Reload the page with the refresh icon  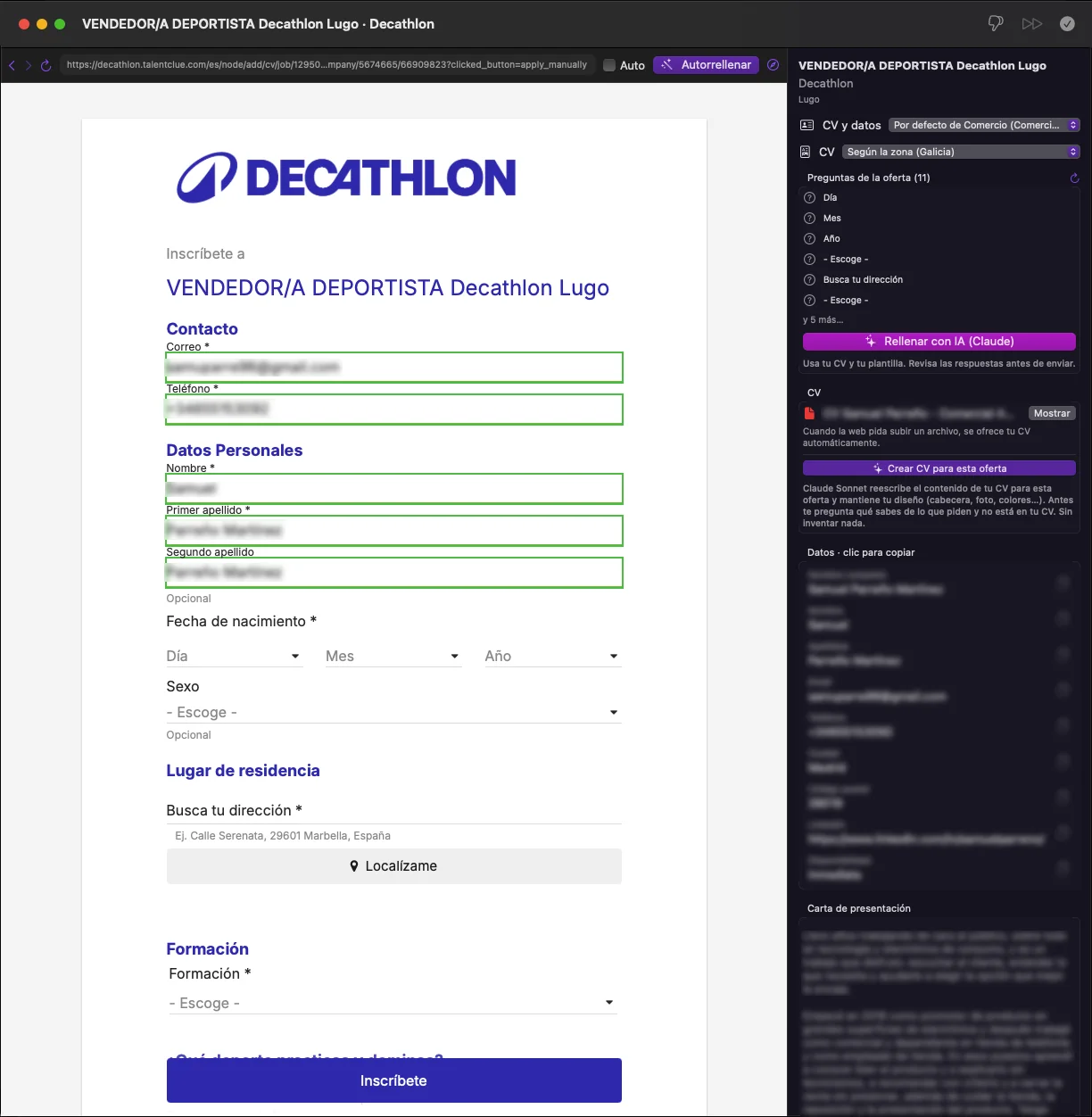pos(46,65)
